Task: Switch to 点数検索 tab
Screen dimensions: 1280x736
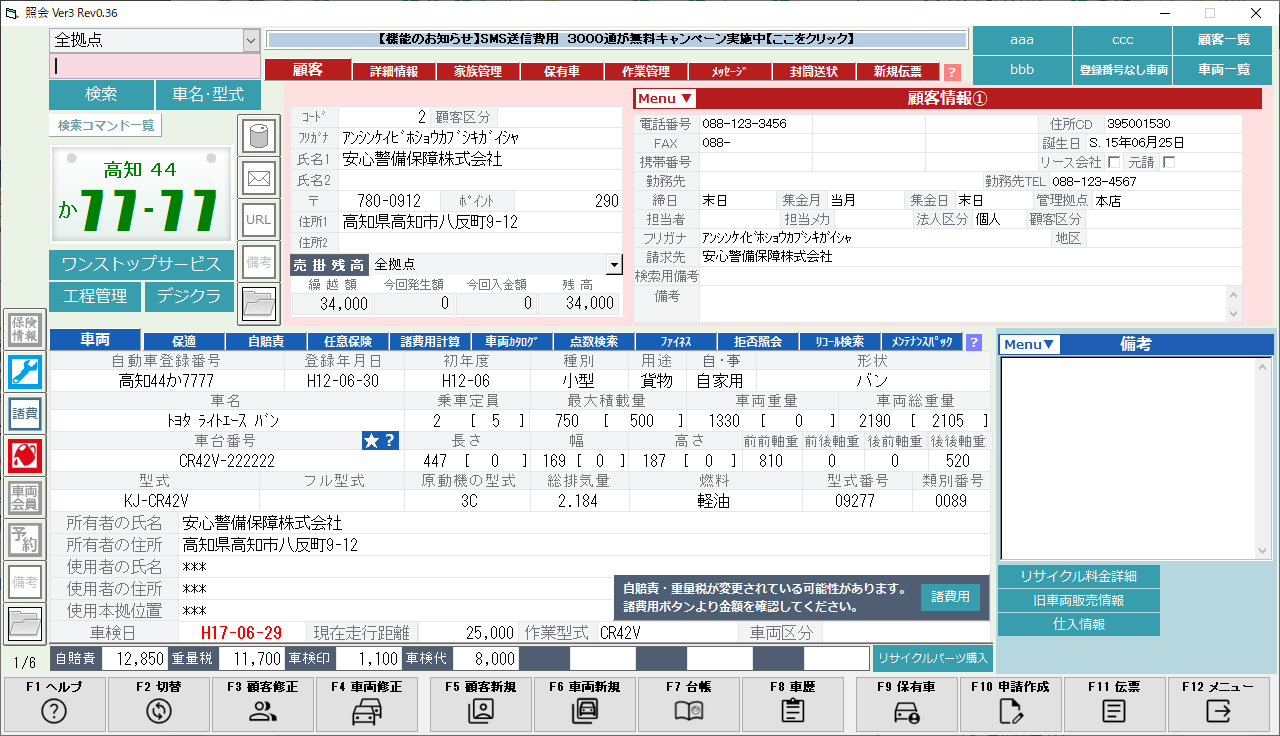Action: coord(594,342)
